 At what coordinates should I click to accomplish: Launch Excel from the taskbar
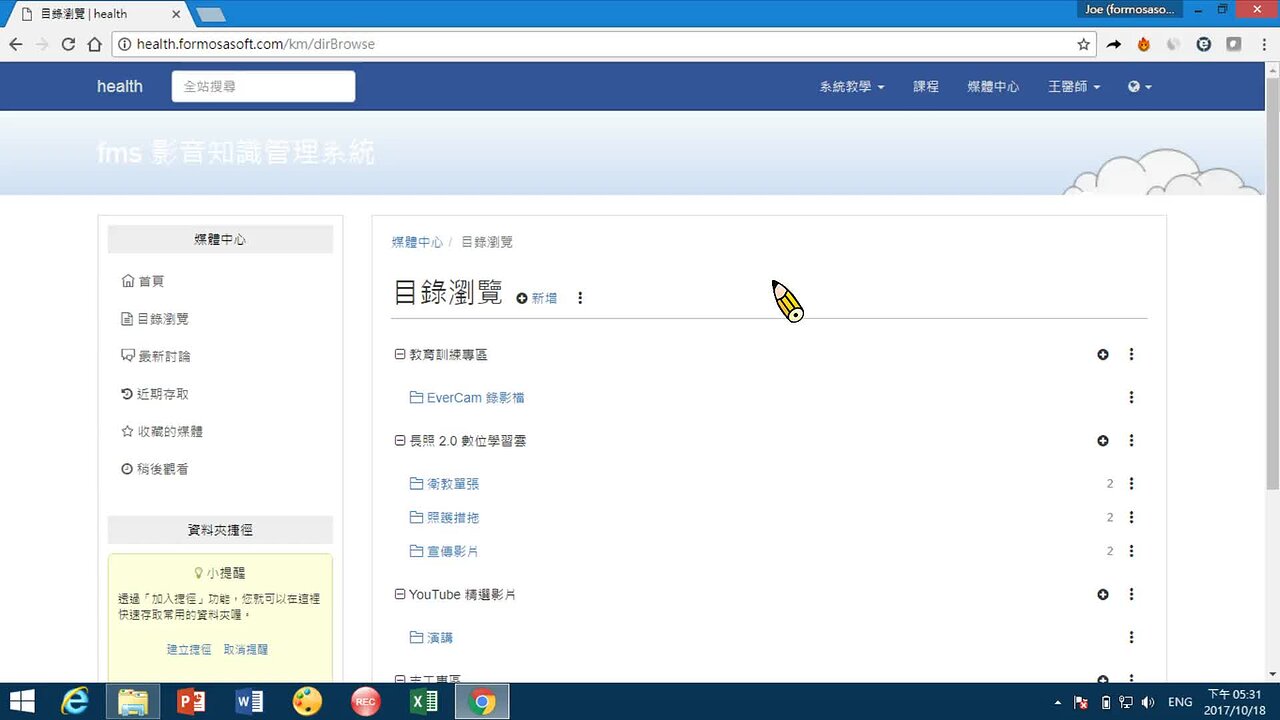(423, 700)
